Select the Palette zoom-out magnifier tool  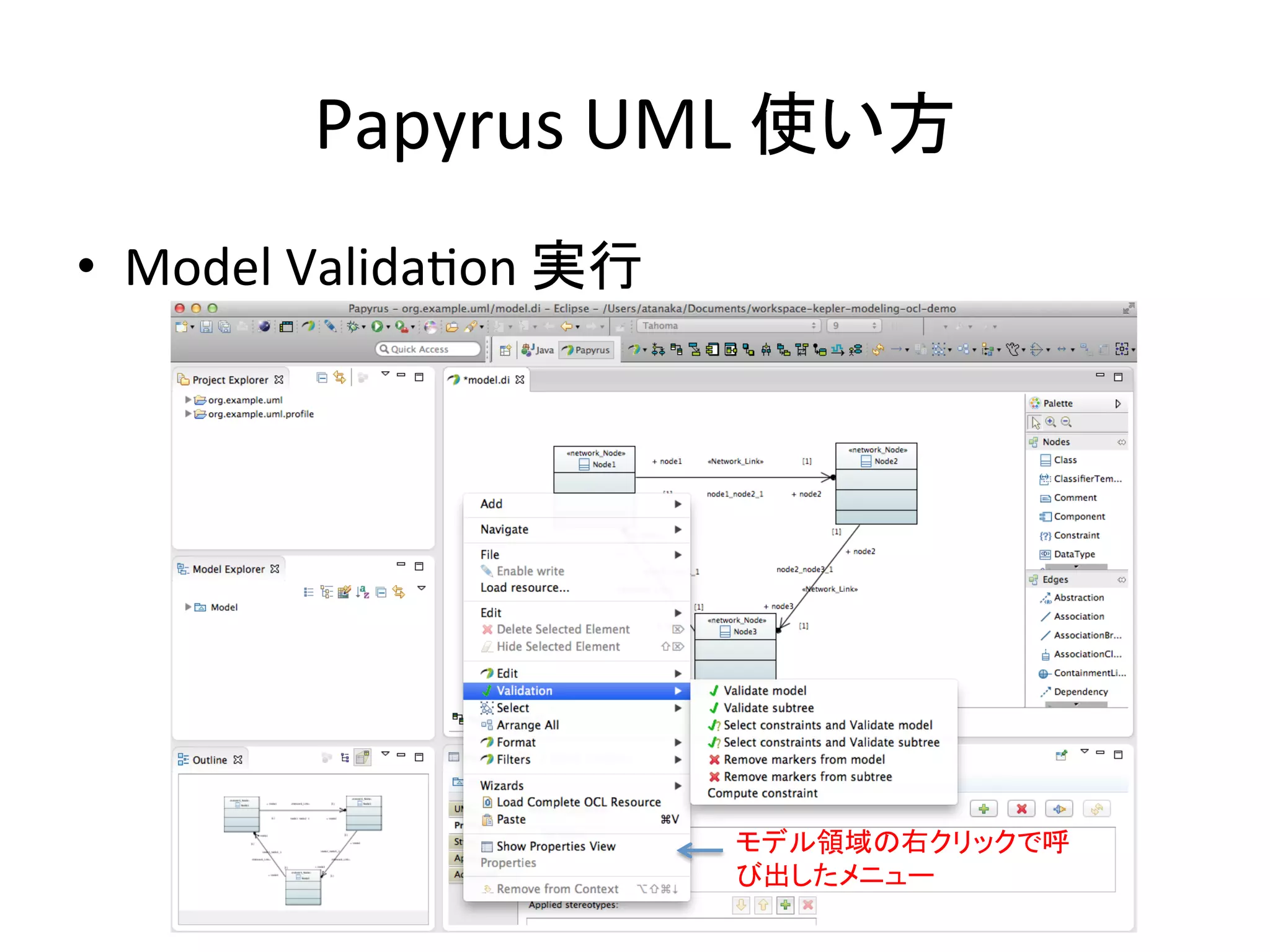click(x=1066, y=422)
